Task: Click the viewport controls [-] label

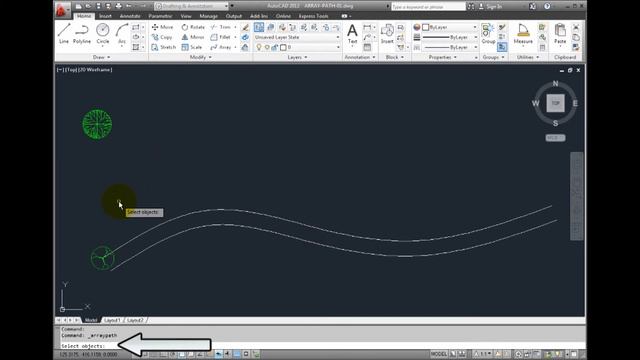Action: coord(60,70)
